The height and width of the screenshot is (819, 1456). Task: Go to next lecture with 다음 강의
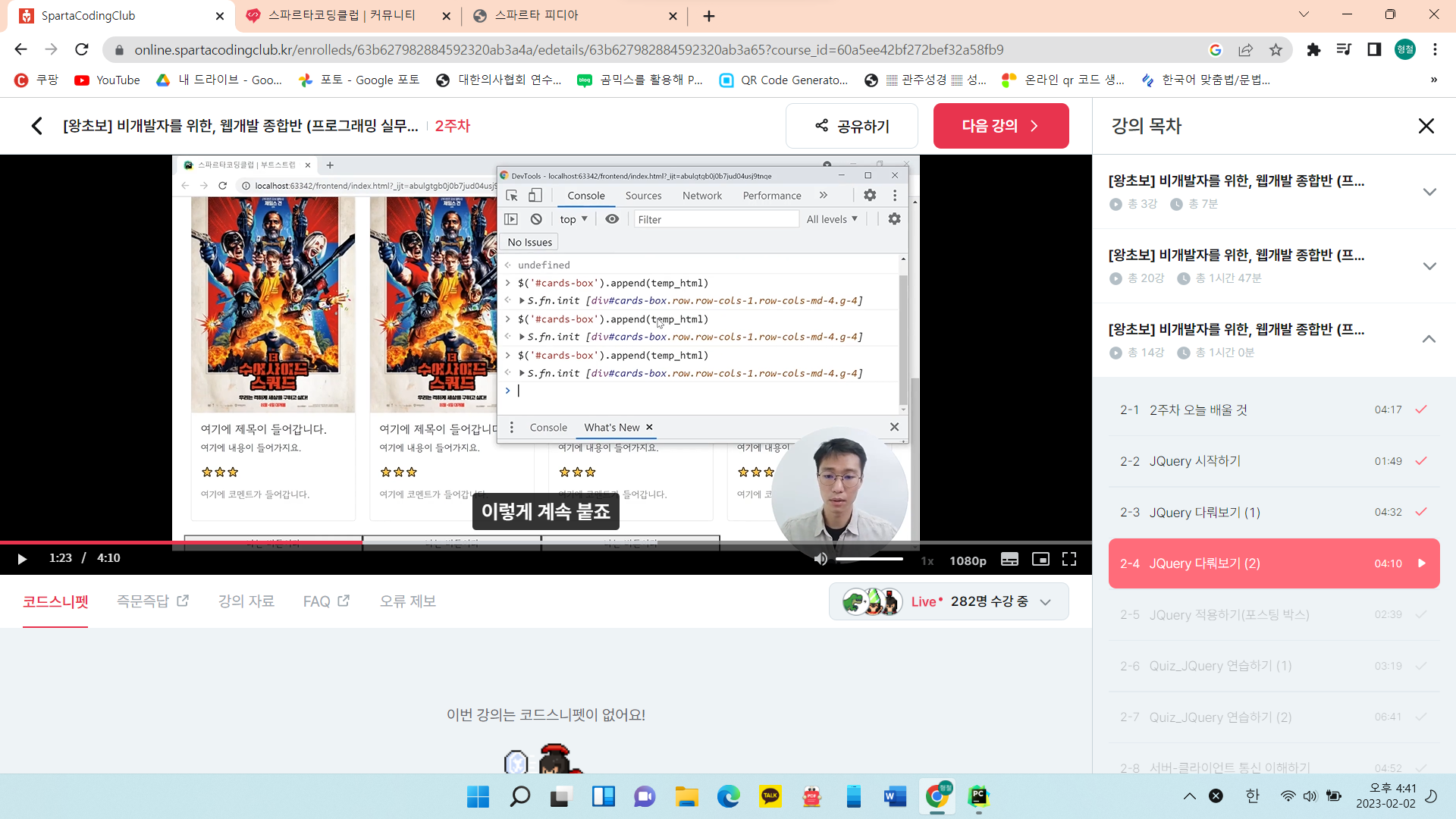point(1000,126)
